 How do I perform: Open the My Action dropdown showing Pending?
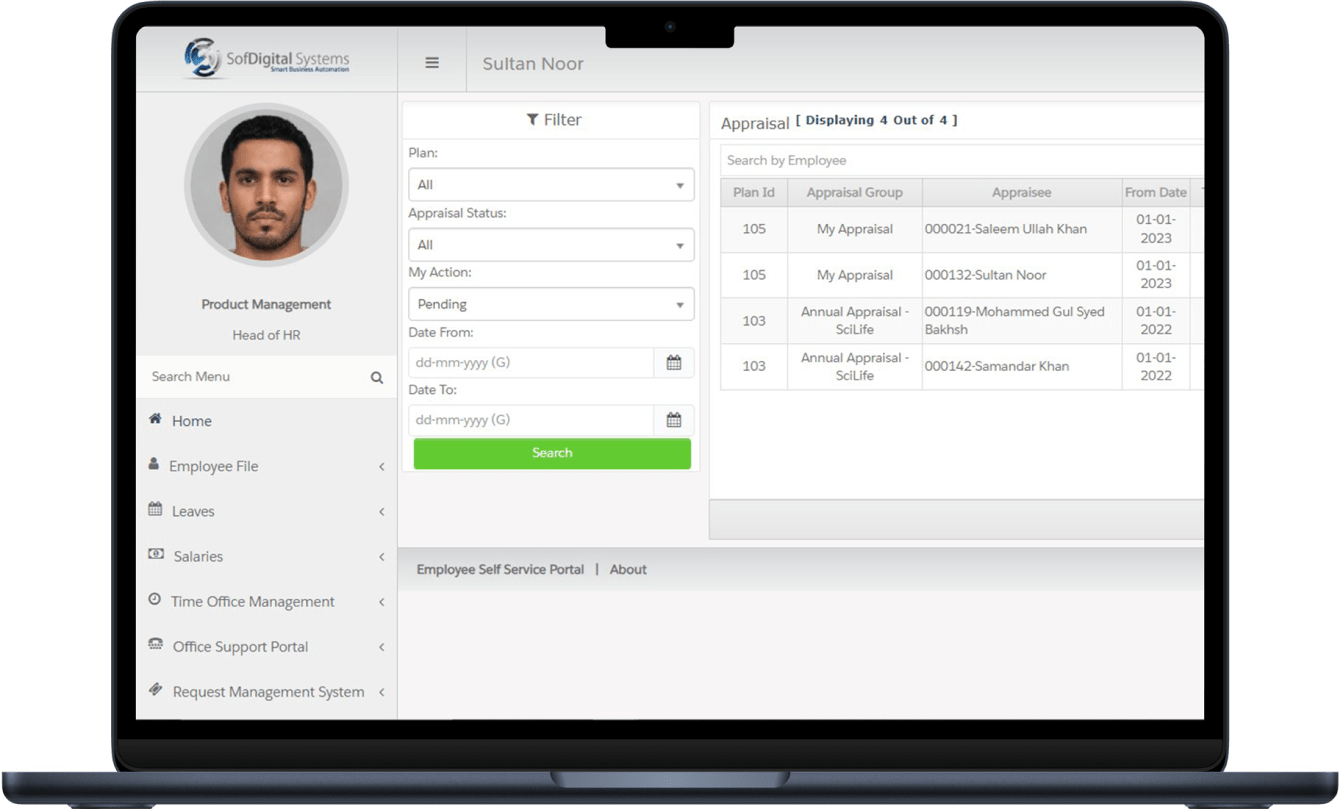coord(551,303)
